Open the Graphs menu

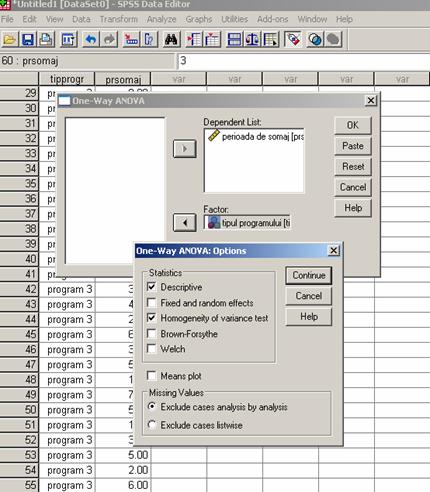pos(199,19)
